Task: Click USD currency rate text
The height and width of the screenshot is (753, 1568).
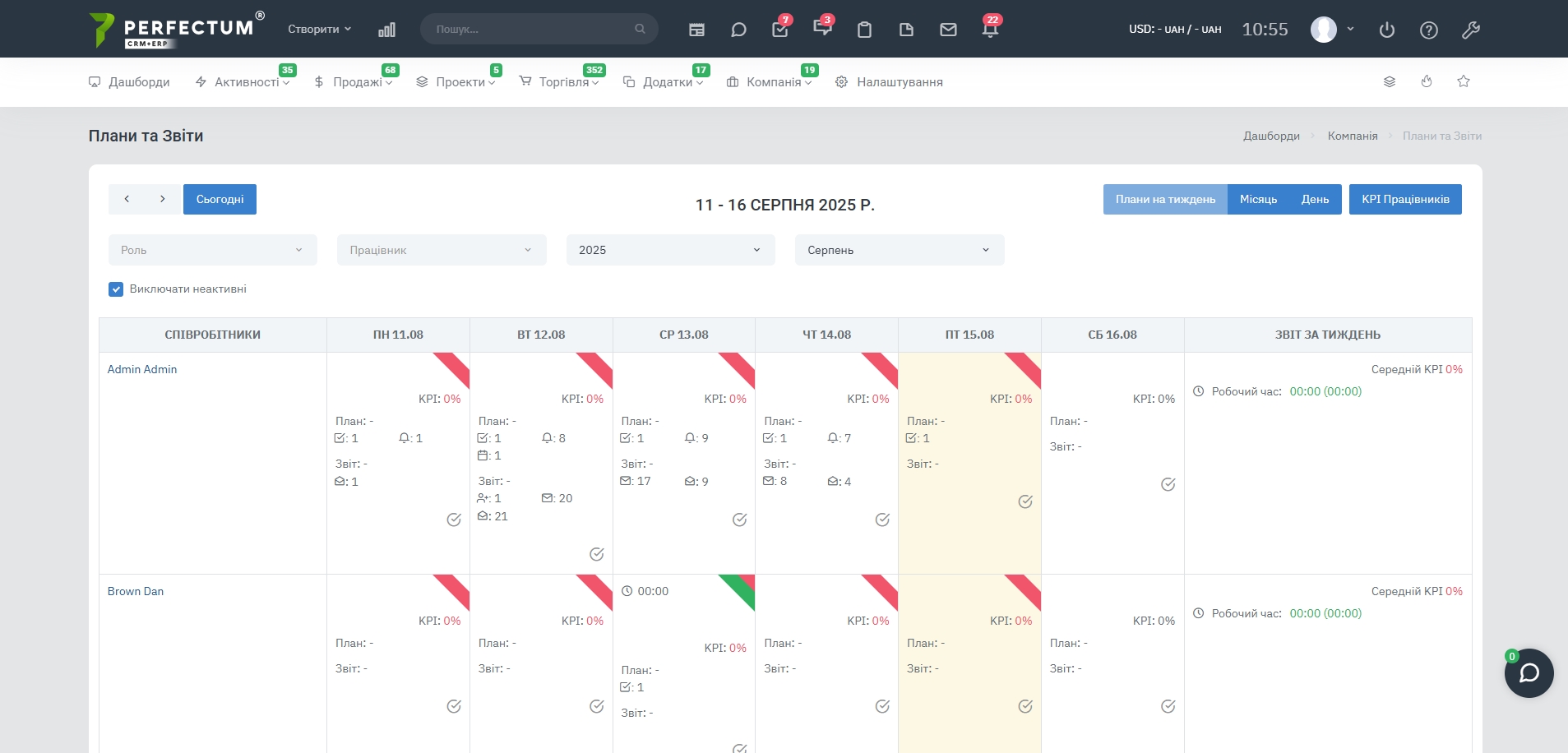Action: point(1175,29)
